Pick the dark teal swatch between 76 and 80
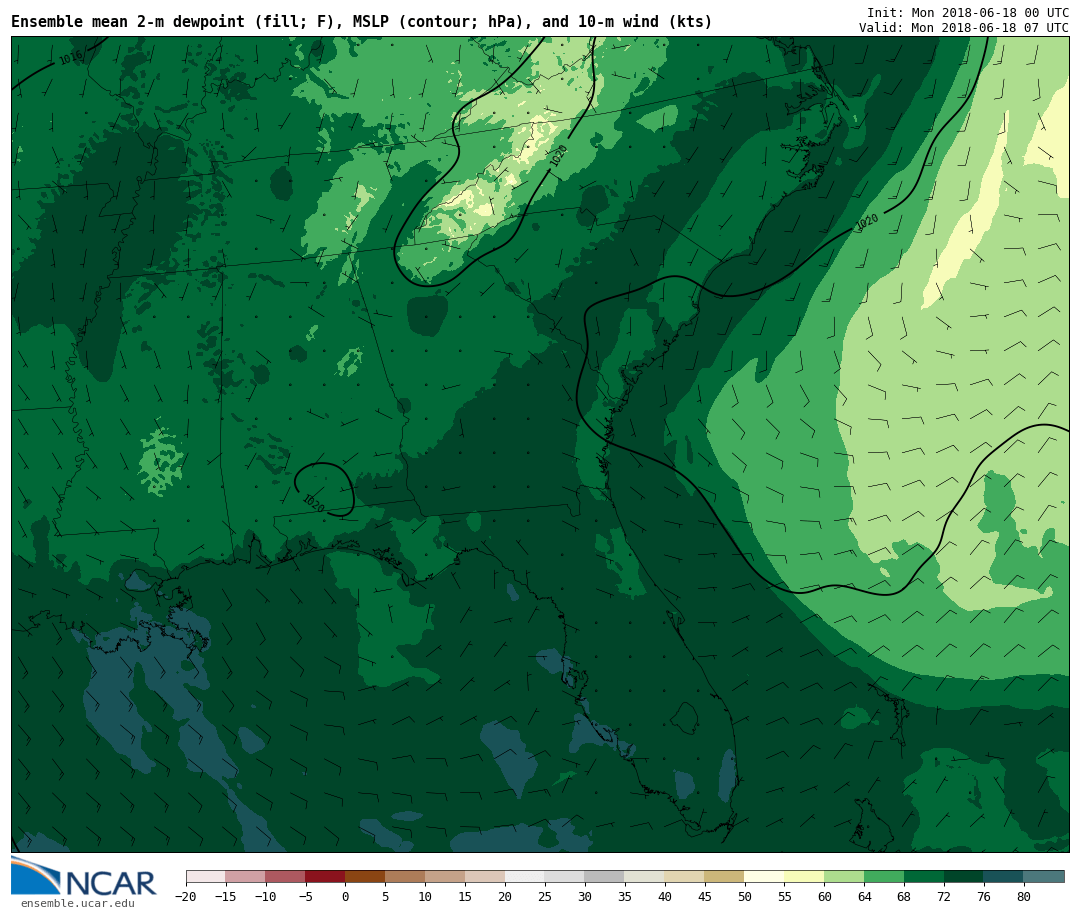 [x=1003, y=877]
